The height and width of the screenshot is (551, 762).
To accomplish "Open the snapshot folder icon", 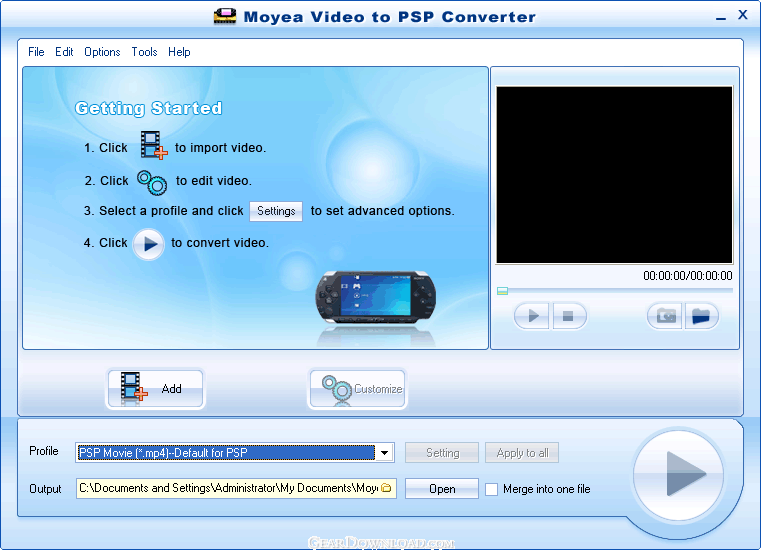I will [x=701, y=316].
